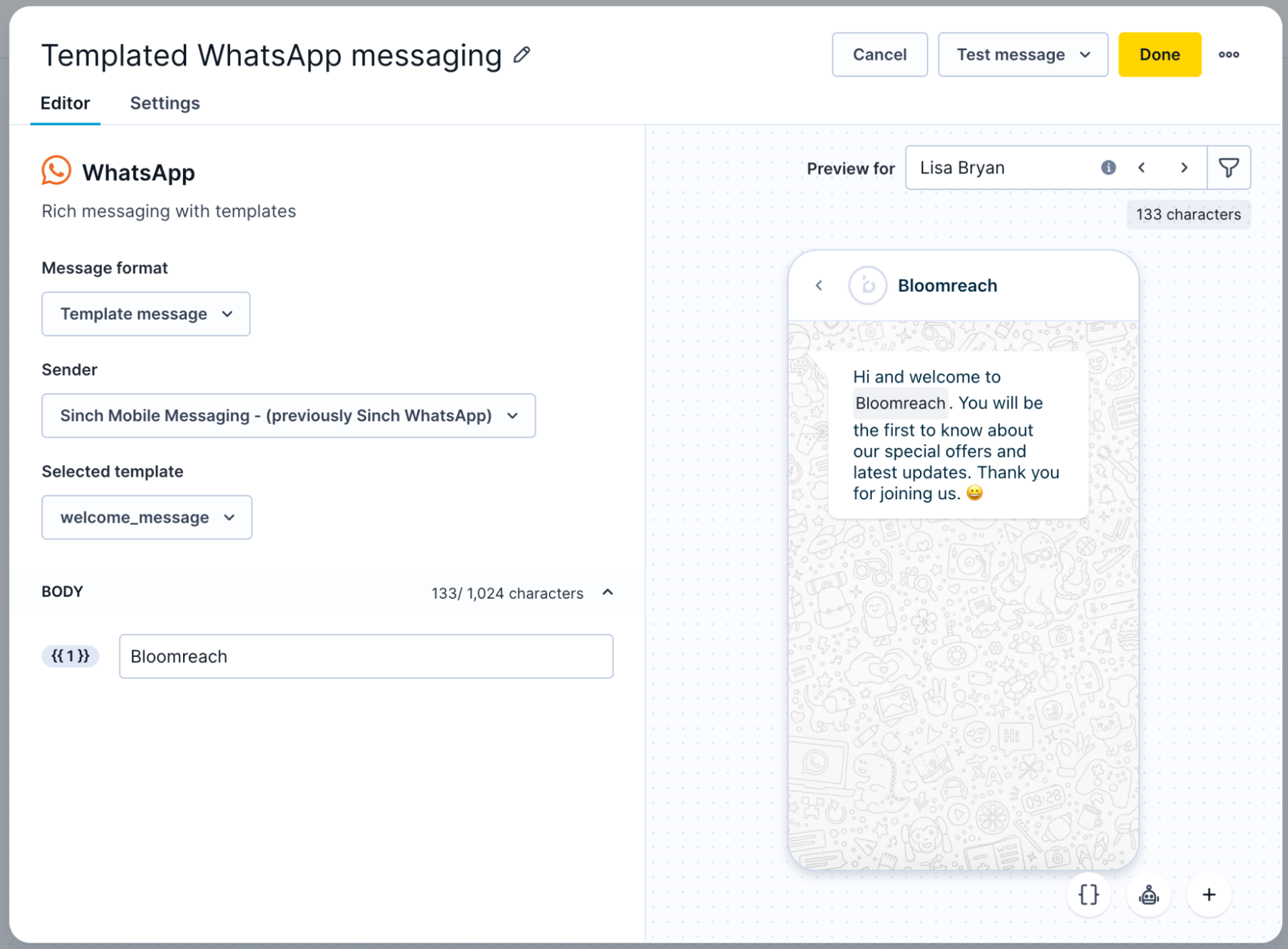Click the {{1}} variable tag
This screenshot has height=949, width=1288.
pos(70,656)
